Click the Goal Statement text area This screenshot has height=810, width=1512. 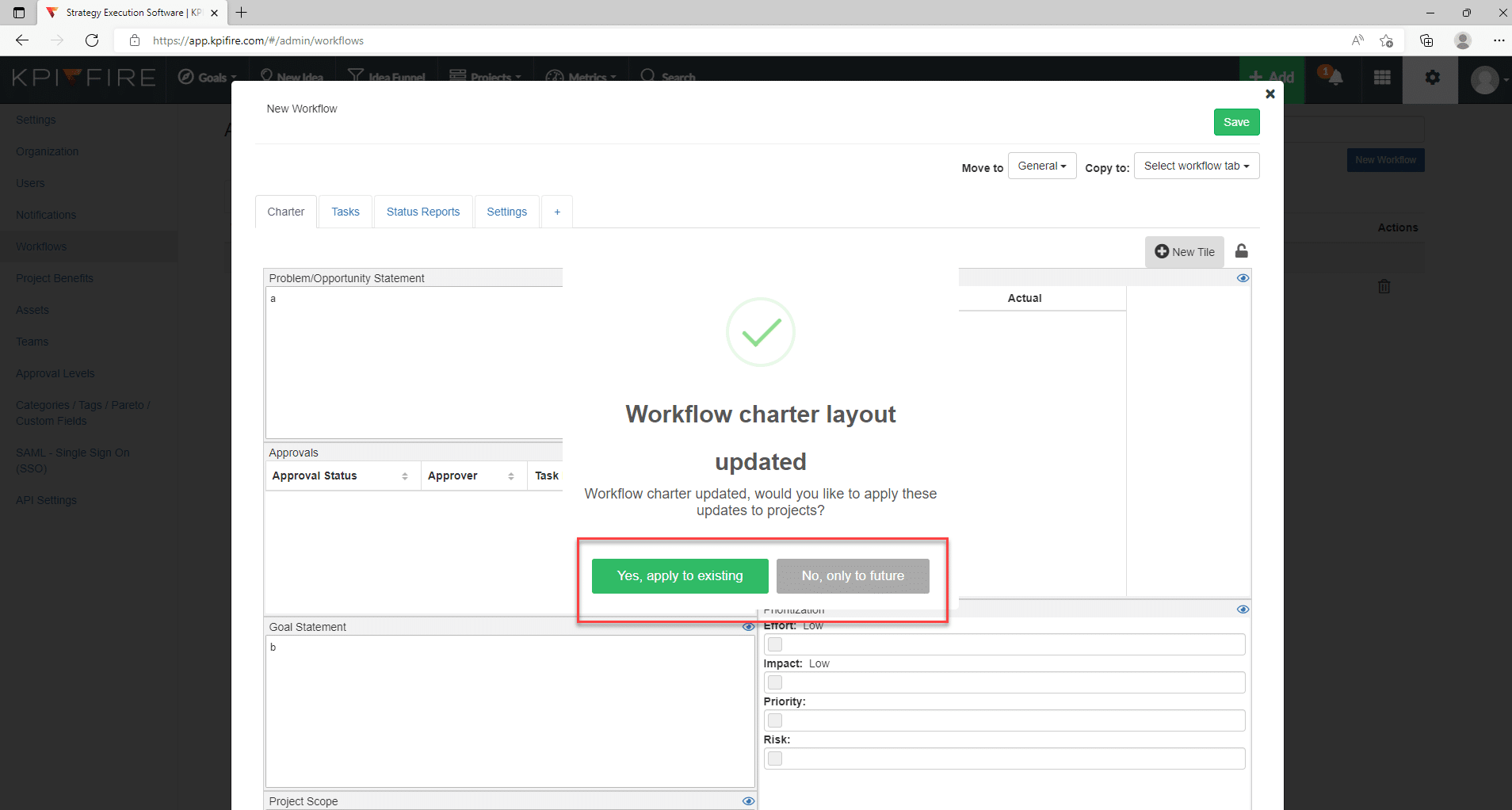coord(510,711)
